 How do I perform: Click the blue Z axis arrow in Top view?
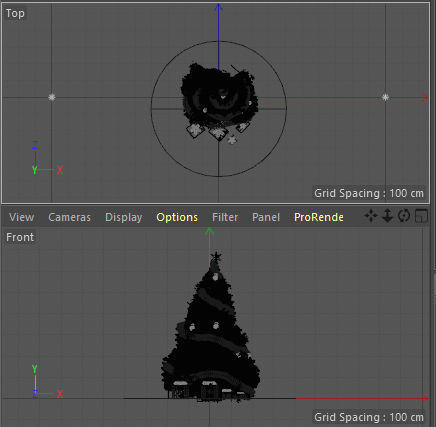(x=218, y=7)
